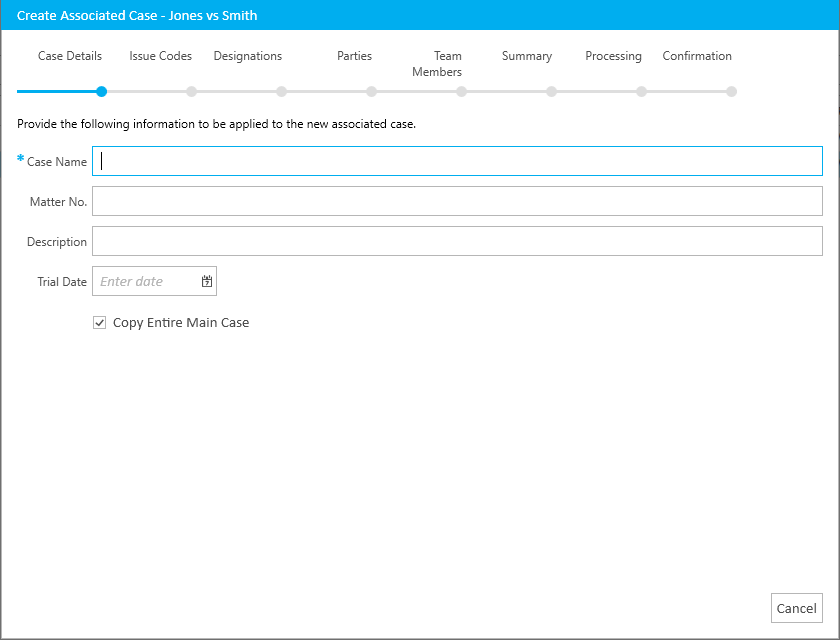
Task: Click into the Description field
Action: [457, 241]
